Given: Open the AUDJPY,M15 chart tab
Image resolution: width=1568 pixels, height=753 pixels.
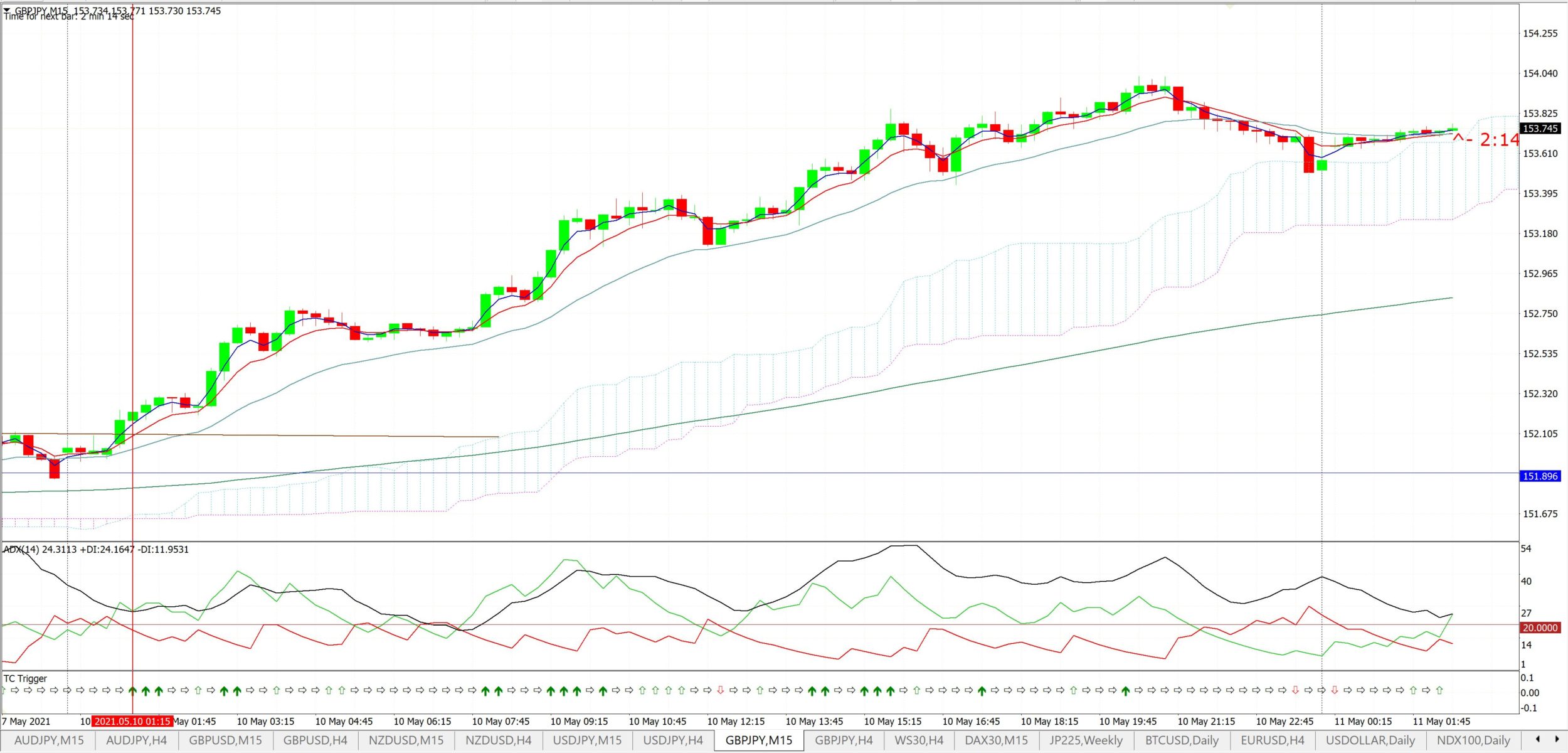Looking at the screenshot, I should (x=49, y=740).
